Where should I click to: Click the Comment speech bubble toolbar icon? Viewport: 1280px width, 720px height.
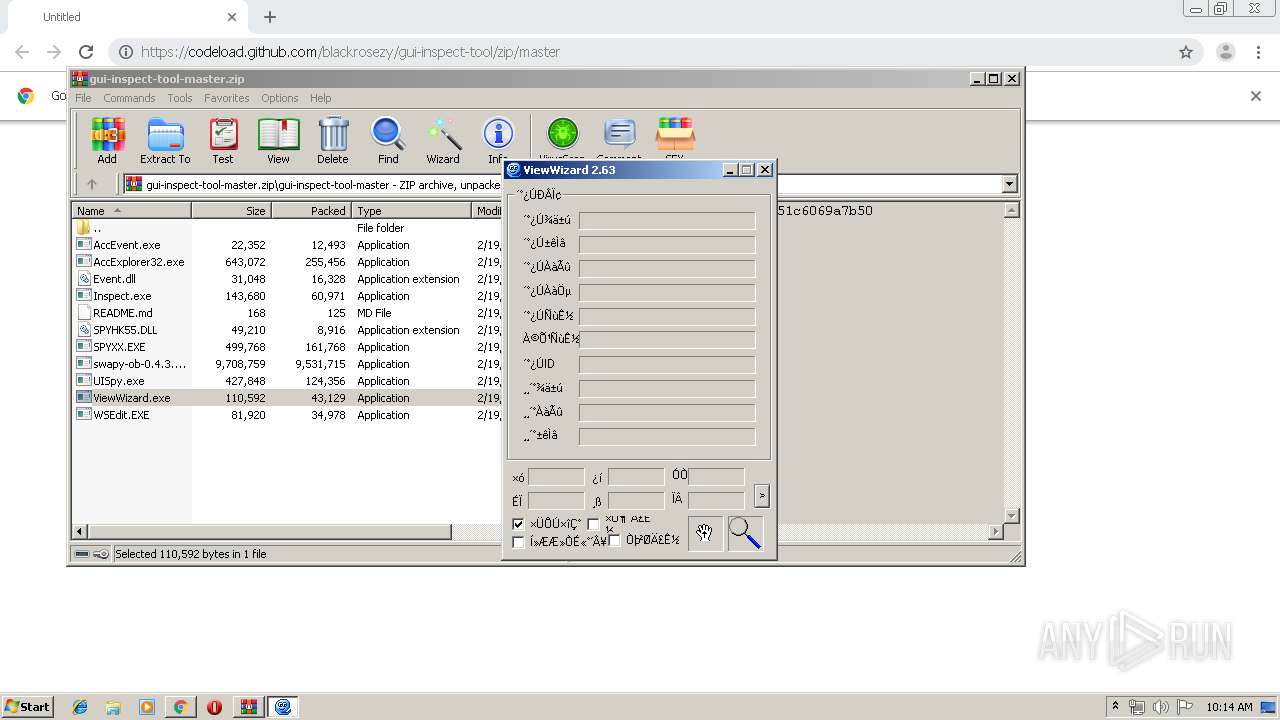[619, 136]
